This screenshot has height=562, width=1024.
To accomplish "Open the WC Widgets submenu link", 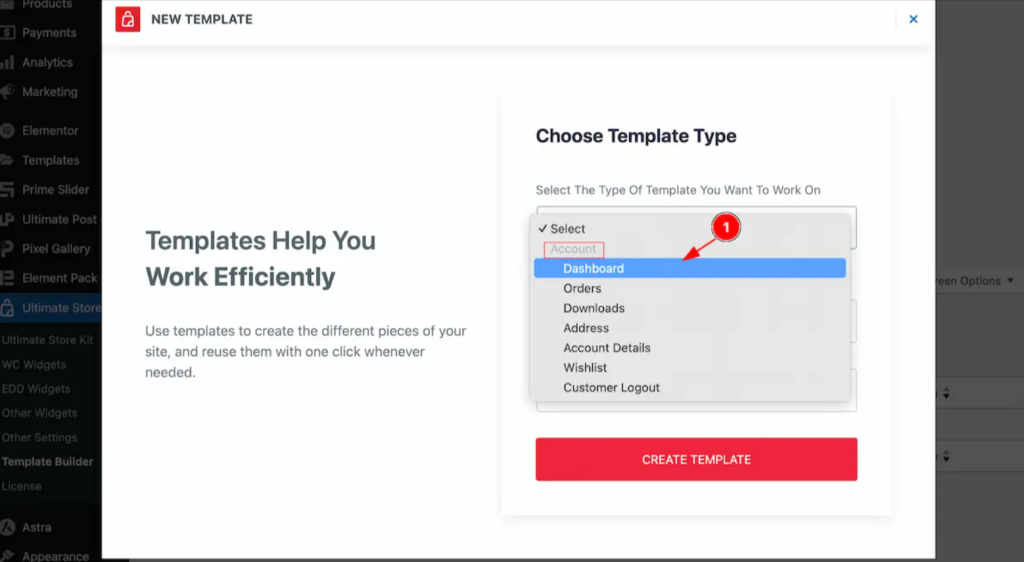I will 34,365.
